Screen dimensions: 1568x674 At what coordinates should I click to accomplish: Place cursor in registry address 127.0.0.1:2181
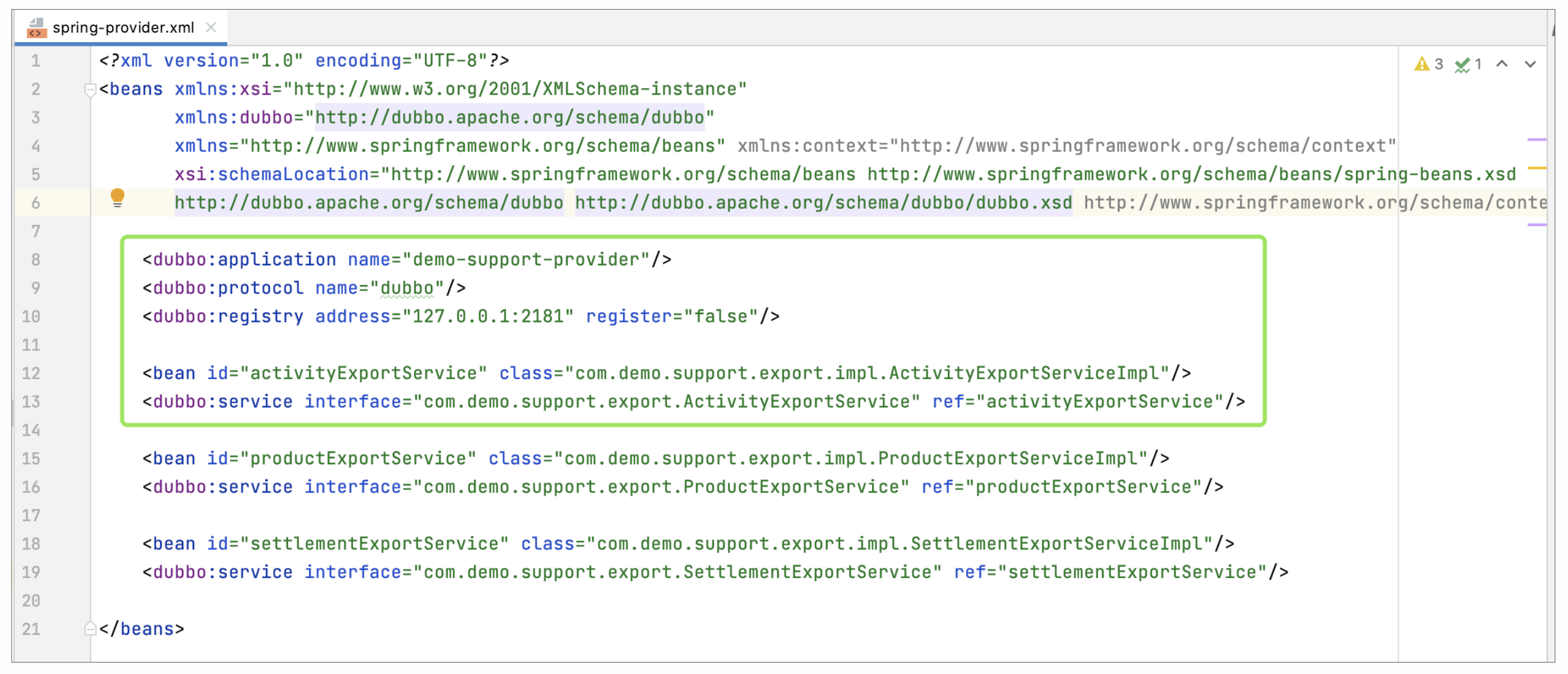(487, 317)
